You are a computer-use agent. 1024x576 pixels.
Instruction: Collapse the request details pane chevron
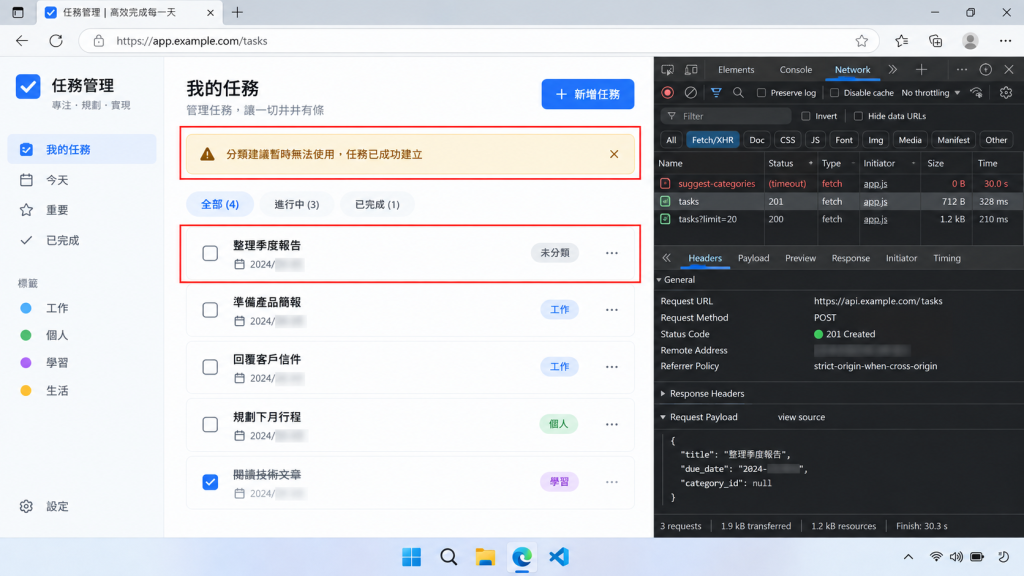pos(666,258)
